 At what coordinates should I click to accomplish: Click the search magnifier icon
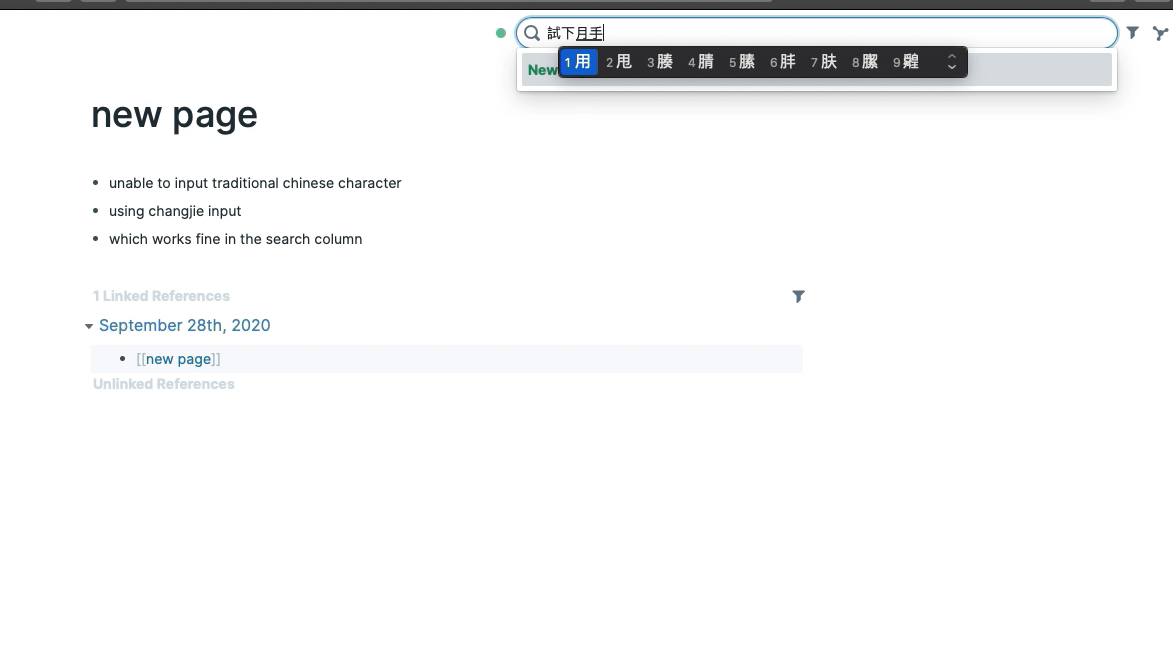pyautogui.click(x=532, y=33)
